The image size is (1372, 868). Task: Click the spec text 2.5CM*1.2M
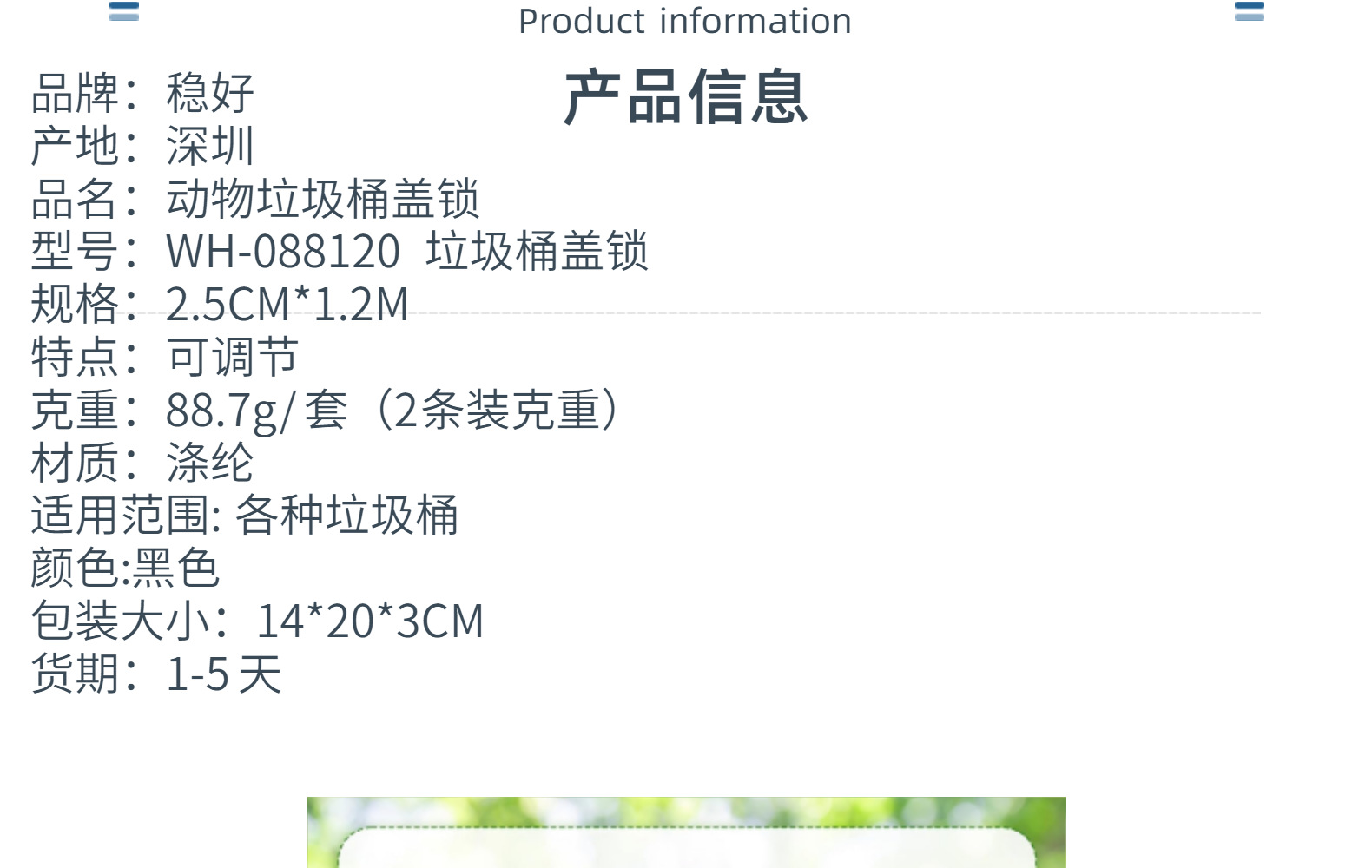pos(287,305)
